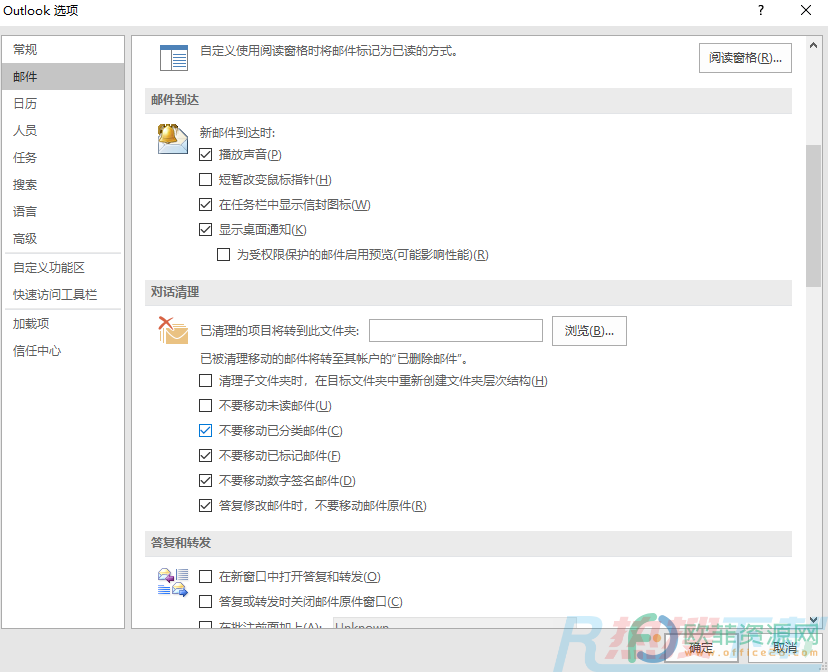Open 自定义功能区 category
Screen dimensions: 828x672
(63, 268)
